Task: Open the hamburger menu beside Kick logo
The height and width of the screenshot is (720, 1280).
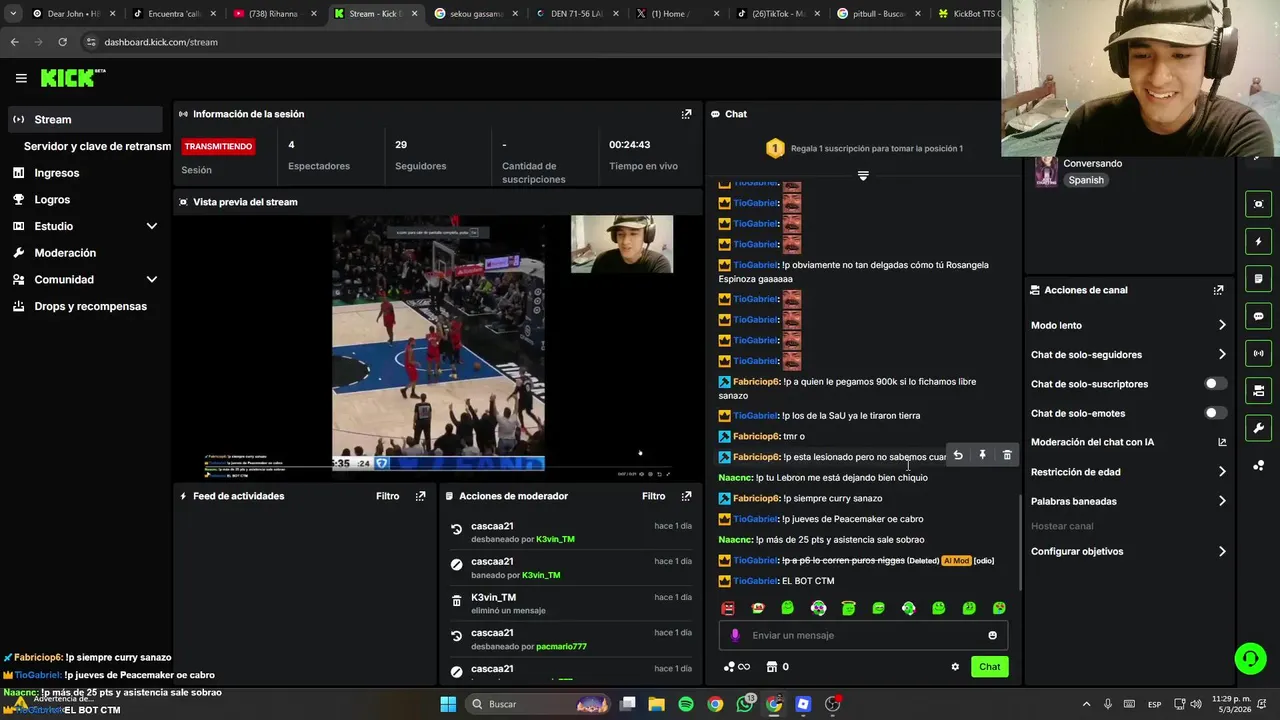Action: pyautogui.click(x=21, y=78)
